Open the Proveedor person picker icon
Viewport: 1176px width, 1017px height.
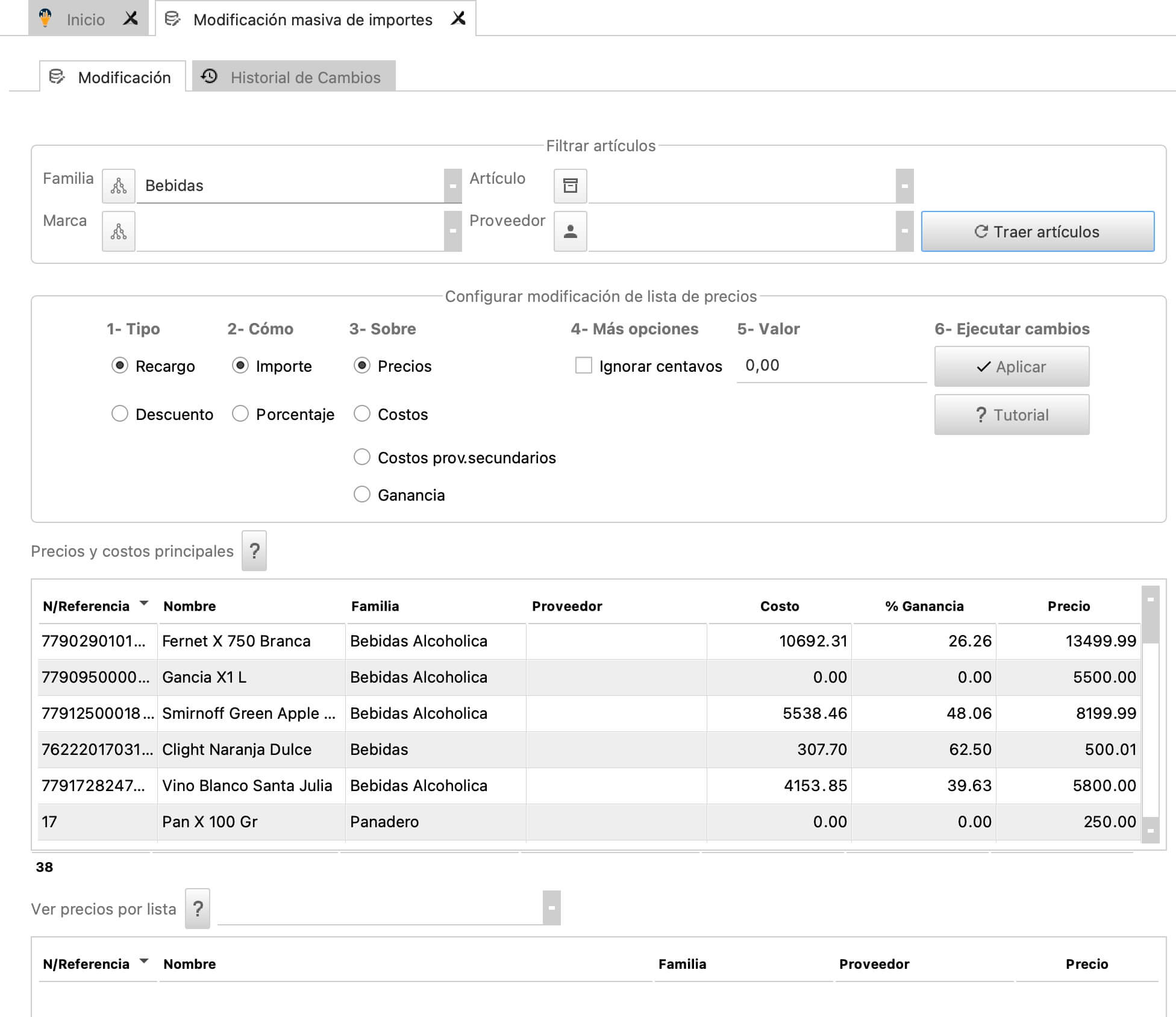coord(570,231)
